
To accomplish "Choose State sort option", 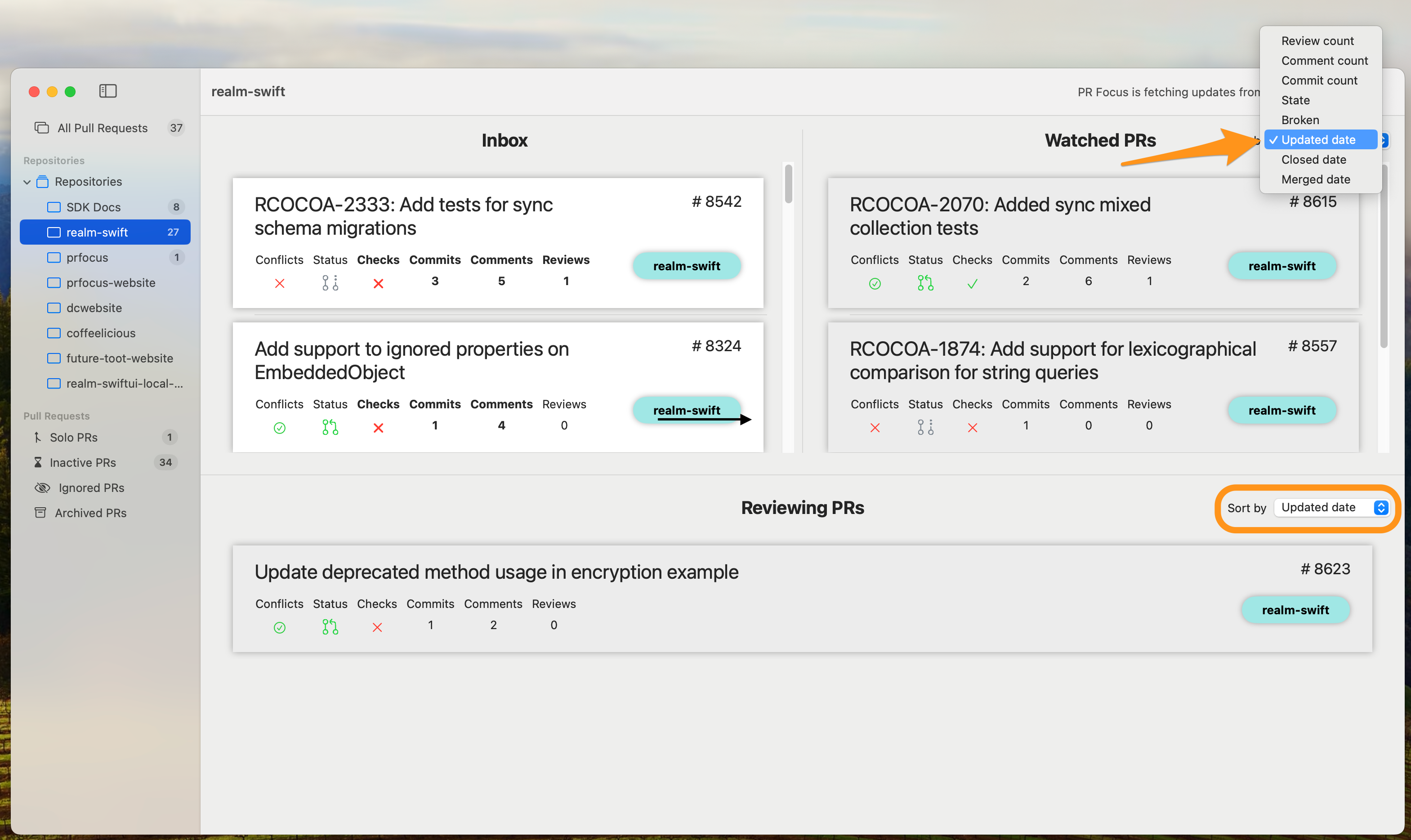I will tap(1321, 100).
